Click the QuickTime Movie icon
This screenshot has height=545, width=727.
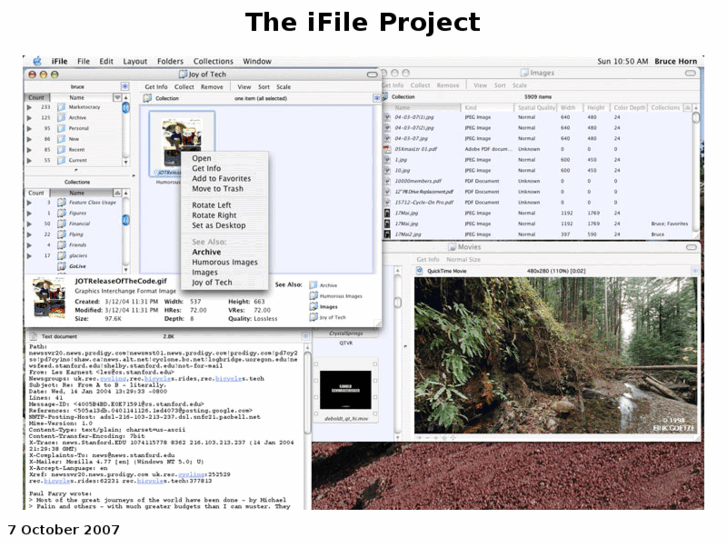pyautogui.click(x=419, y=270)
